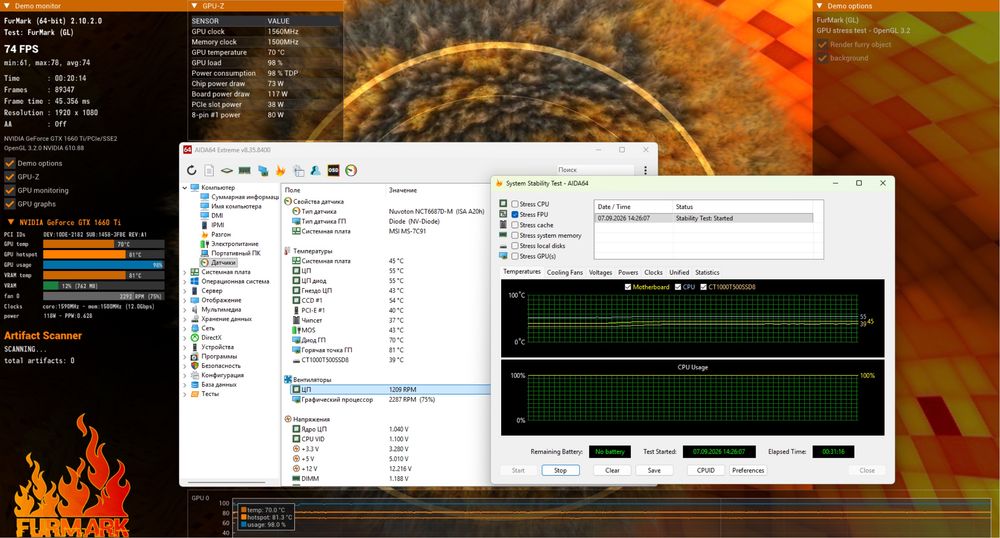Enable Stress system memory checkbox
The image size is (1000, 538).
pos(515,235)
